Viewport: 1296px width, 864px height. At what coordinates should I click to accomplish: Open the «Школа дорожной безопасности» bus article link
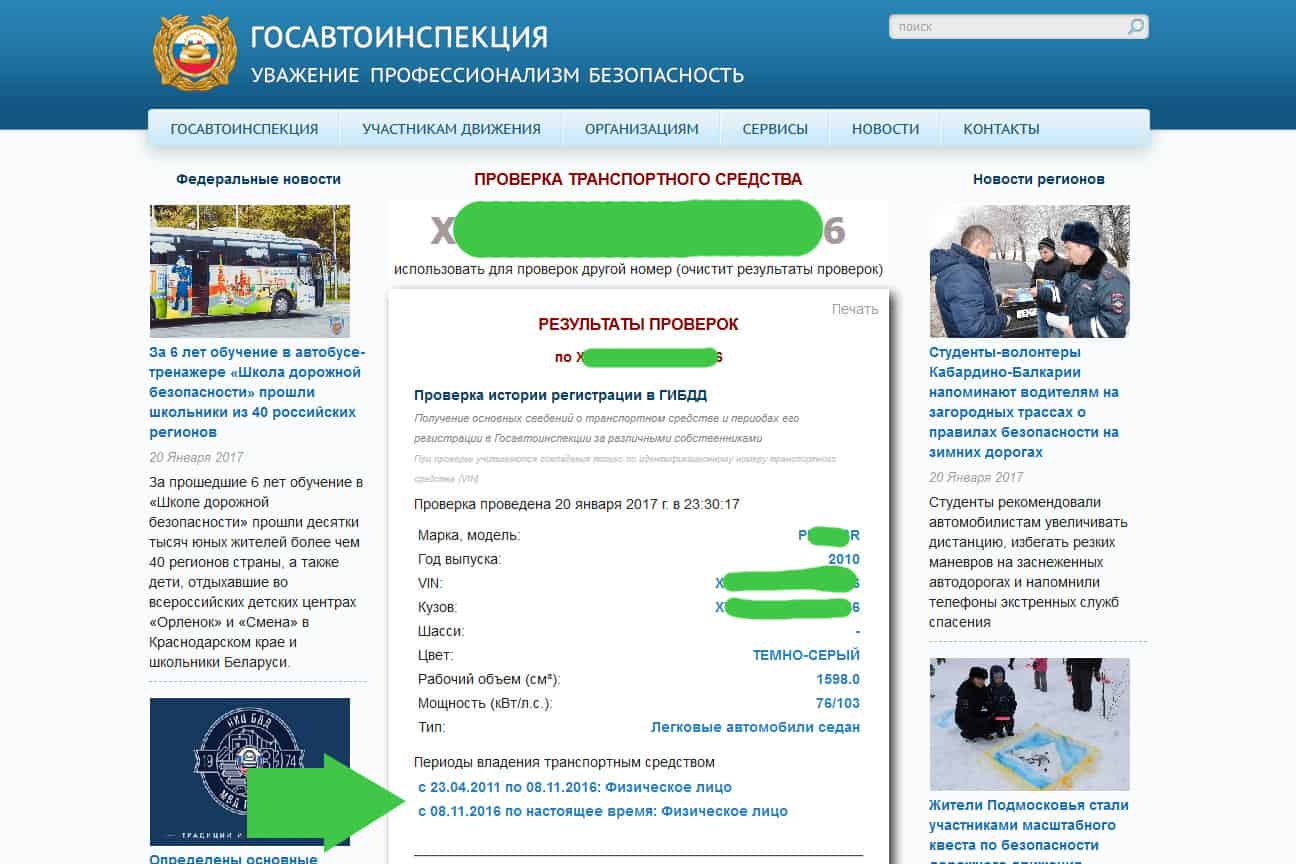tap(256, 392)
